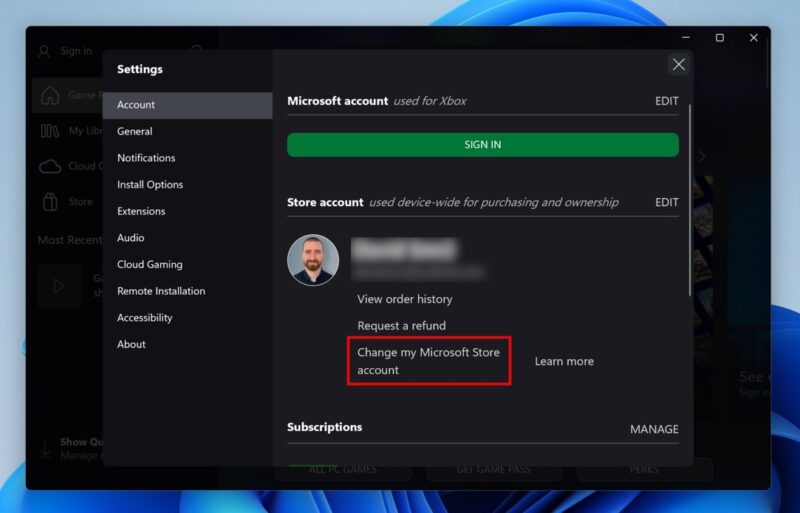Edit the Microsoft account used for Xbox
The image size is (800, 513).
(x=667, y=101)
